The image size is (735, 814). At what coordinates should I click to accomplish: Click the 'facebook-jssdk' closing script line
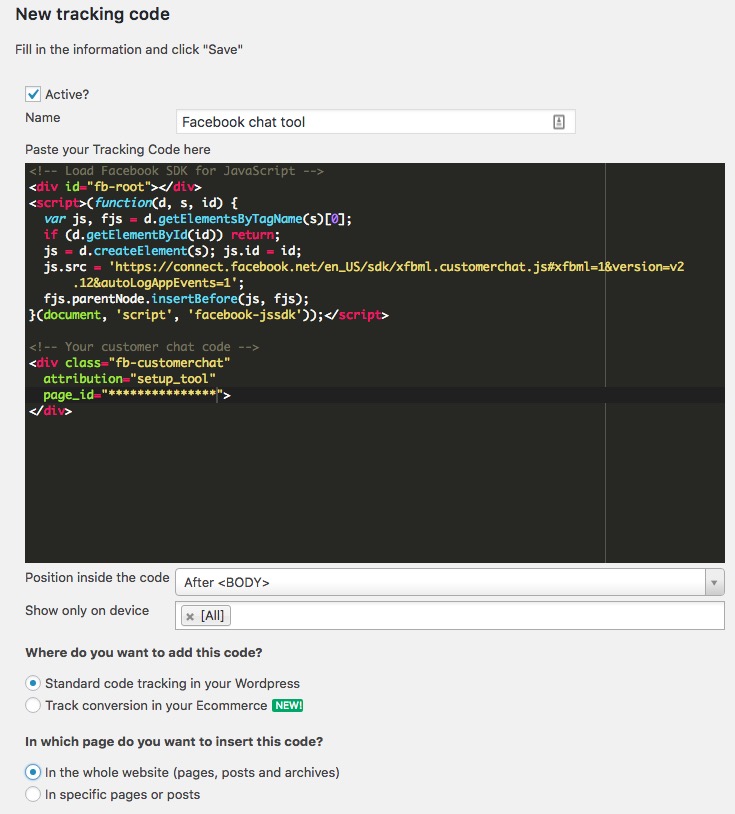click(x=209, y=315)
